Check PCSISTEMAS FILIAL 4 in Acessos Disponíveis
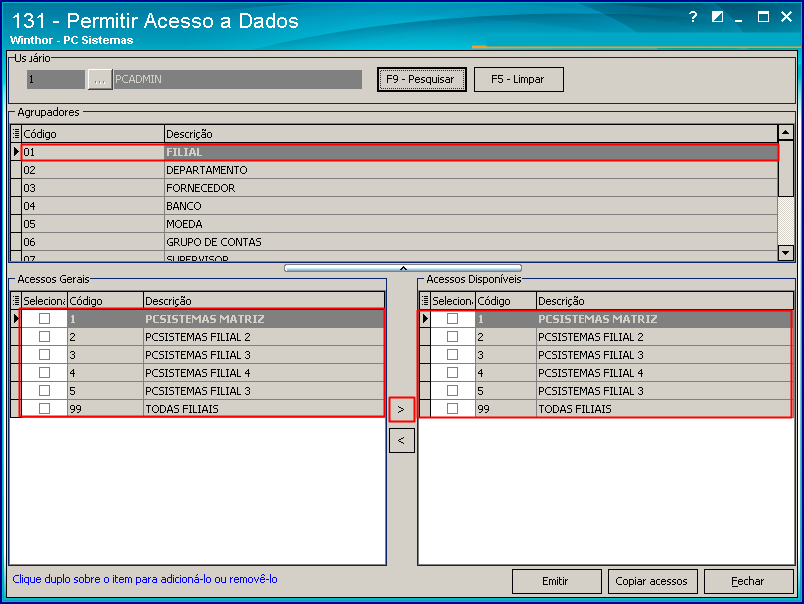This screenshot has width=804, height=604. pyautogui.click(x=452, y=372)
